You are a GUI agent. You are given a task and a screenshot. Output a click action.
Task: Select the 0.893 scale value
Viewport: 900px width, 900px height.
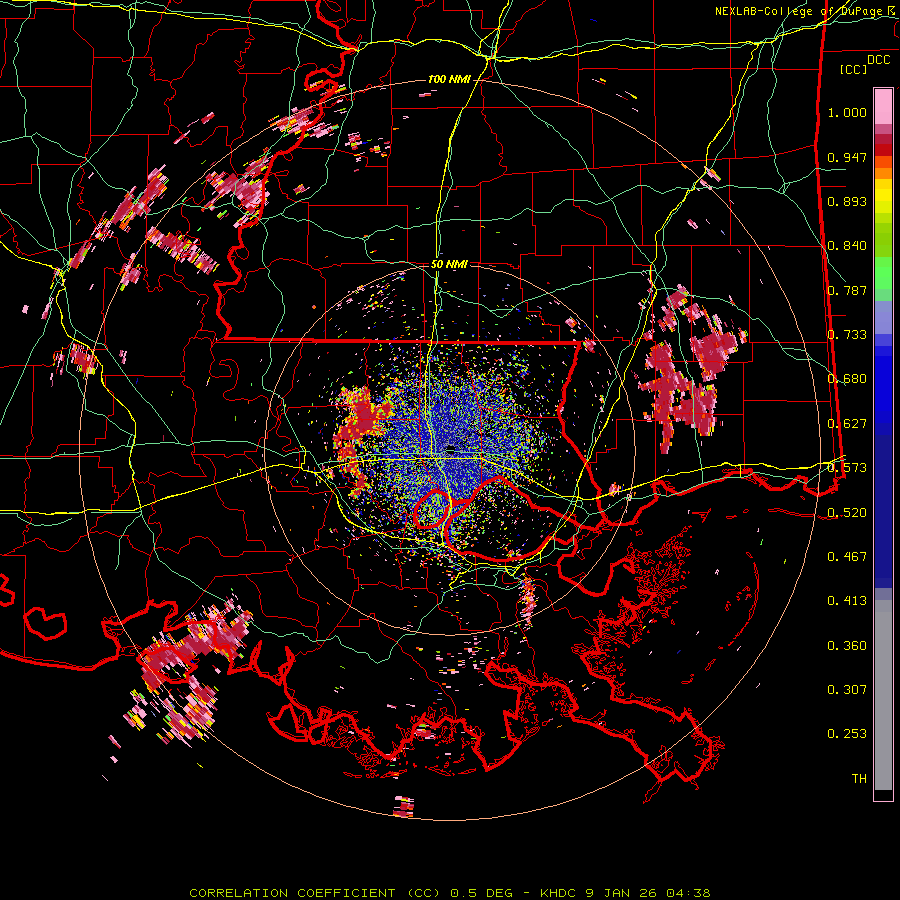847,201
